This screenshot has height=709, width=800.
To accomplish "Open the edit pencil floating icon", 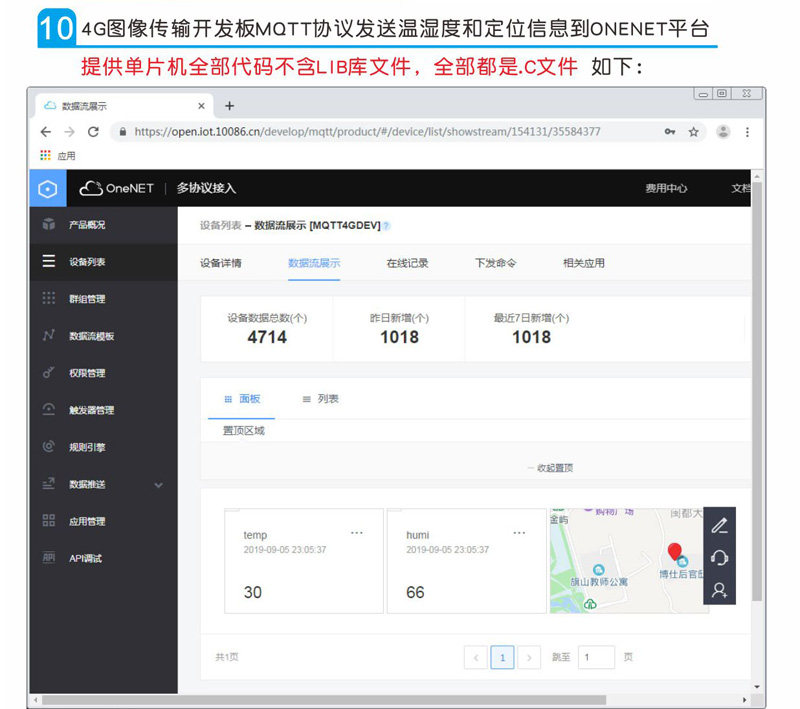I will [719, 525].
